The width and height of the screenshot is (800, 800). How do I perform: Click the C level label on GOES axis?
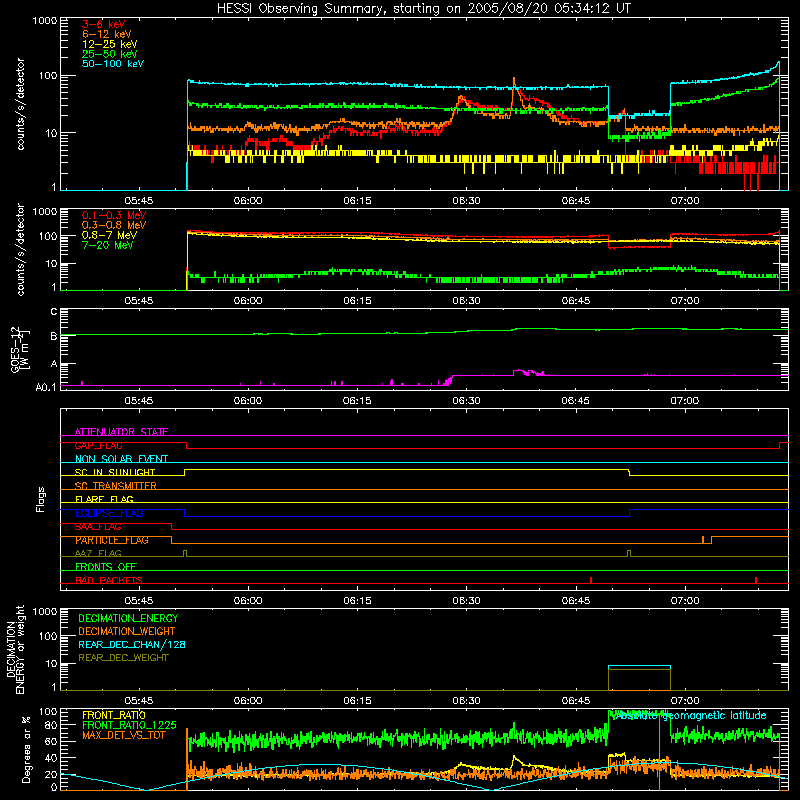(54, 312)
